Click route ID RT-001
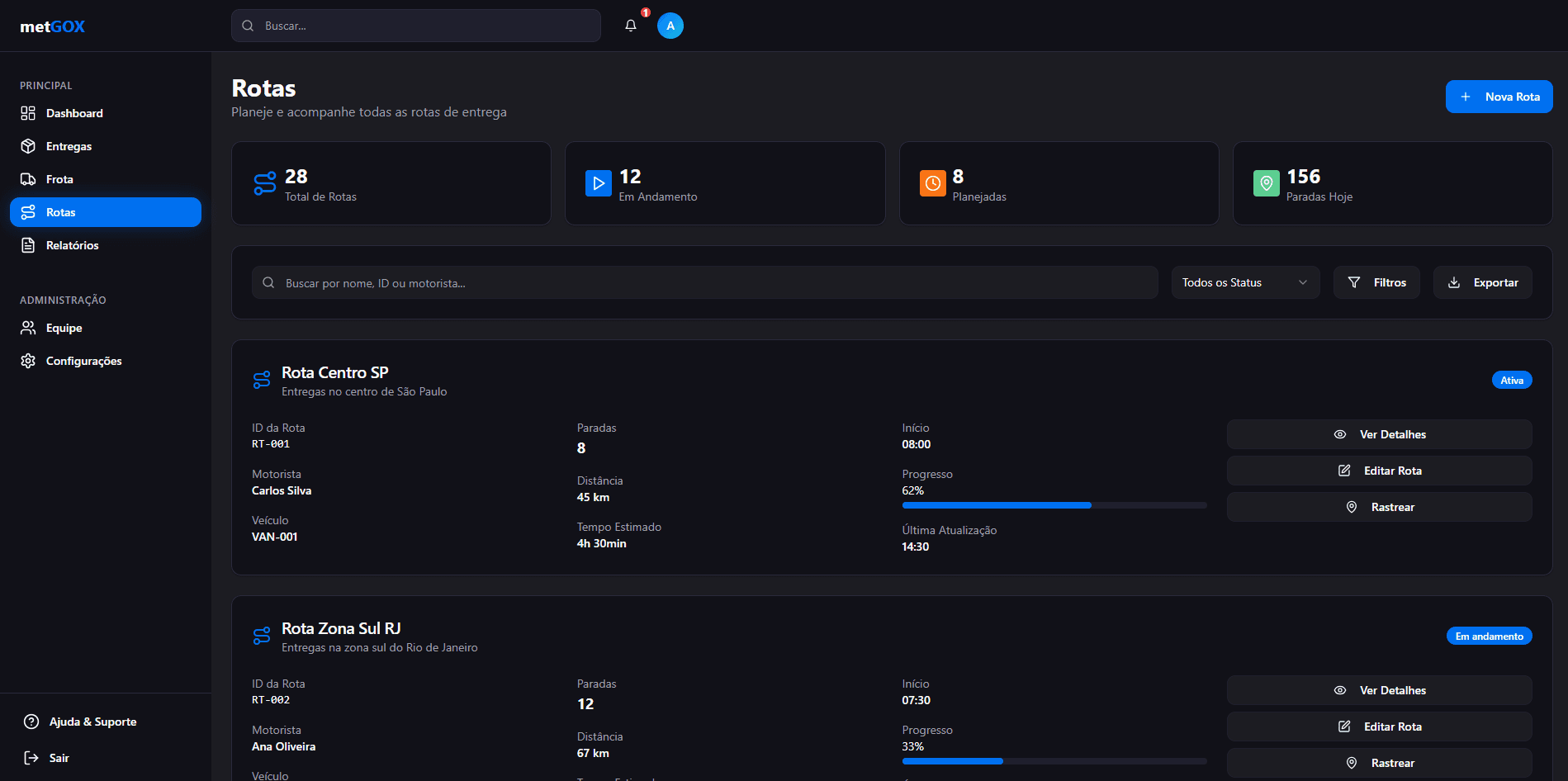1568x781 pixels. click(x=271, y=444)
